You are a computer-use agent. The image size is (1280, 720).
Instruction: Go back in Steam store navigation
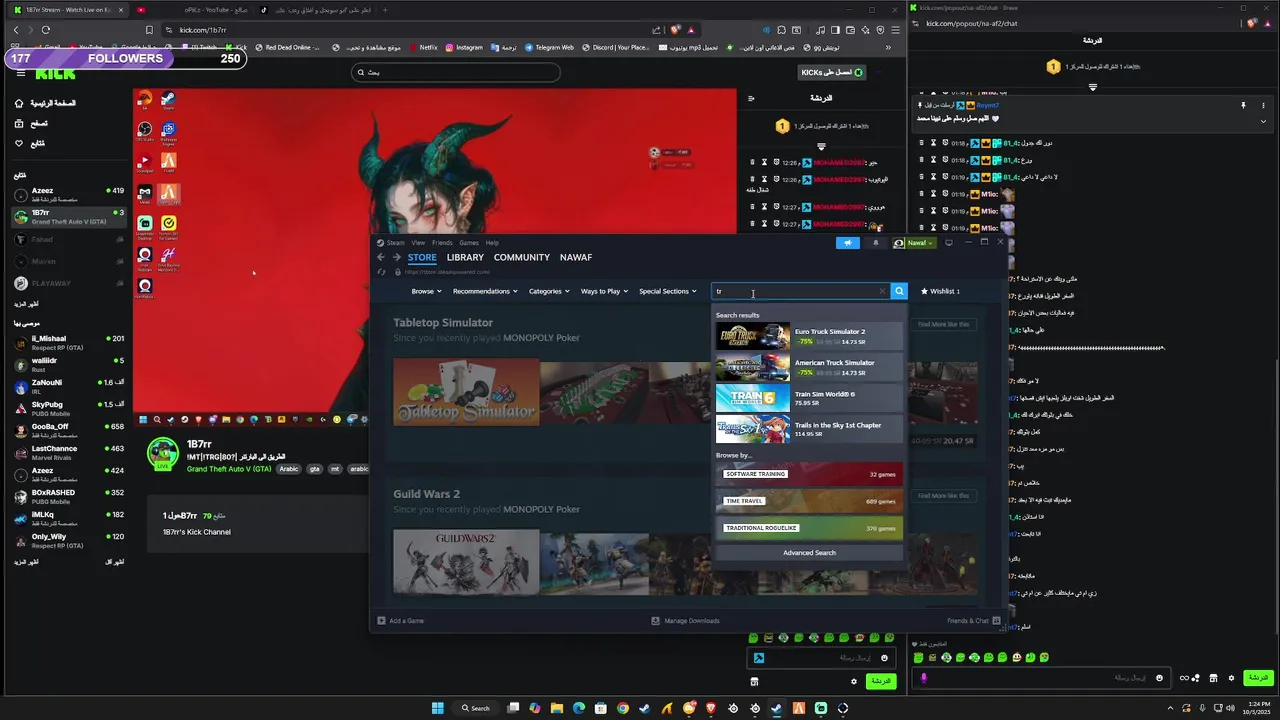pos(380,257)
